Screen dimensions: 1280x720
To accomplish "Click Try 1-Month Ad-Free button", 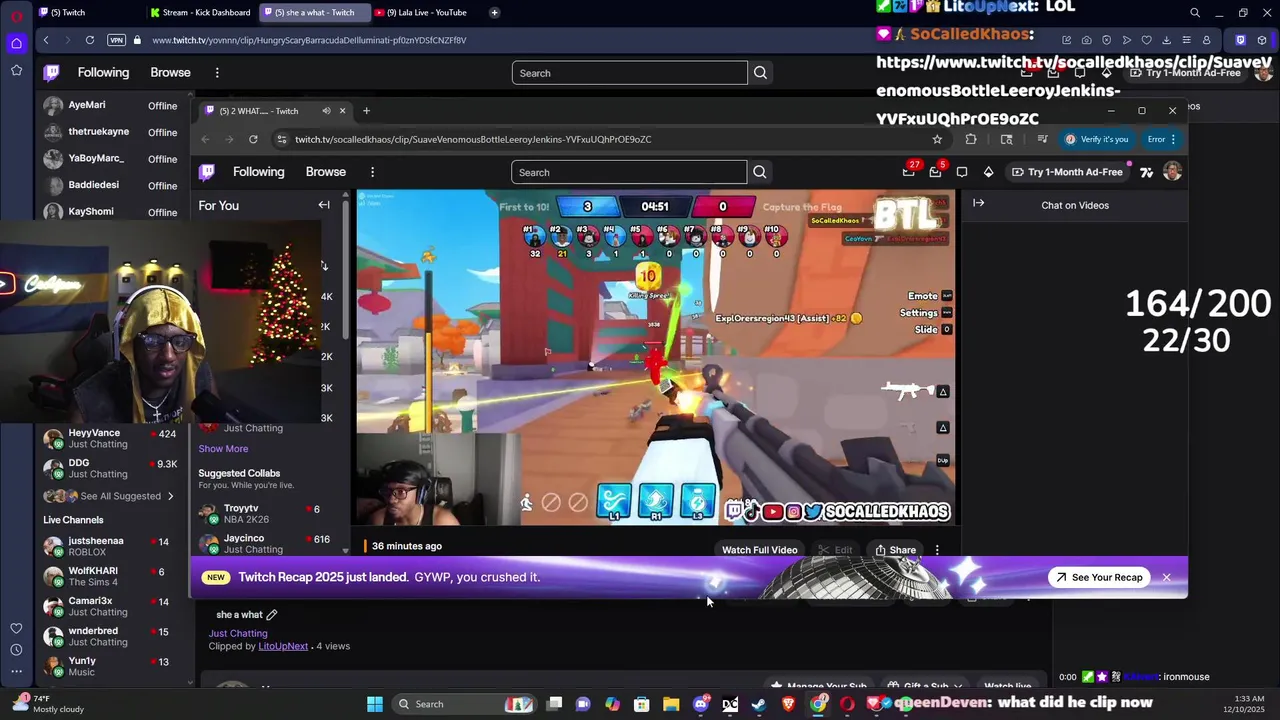I will coord(1067,172).
